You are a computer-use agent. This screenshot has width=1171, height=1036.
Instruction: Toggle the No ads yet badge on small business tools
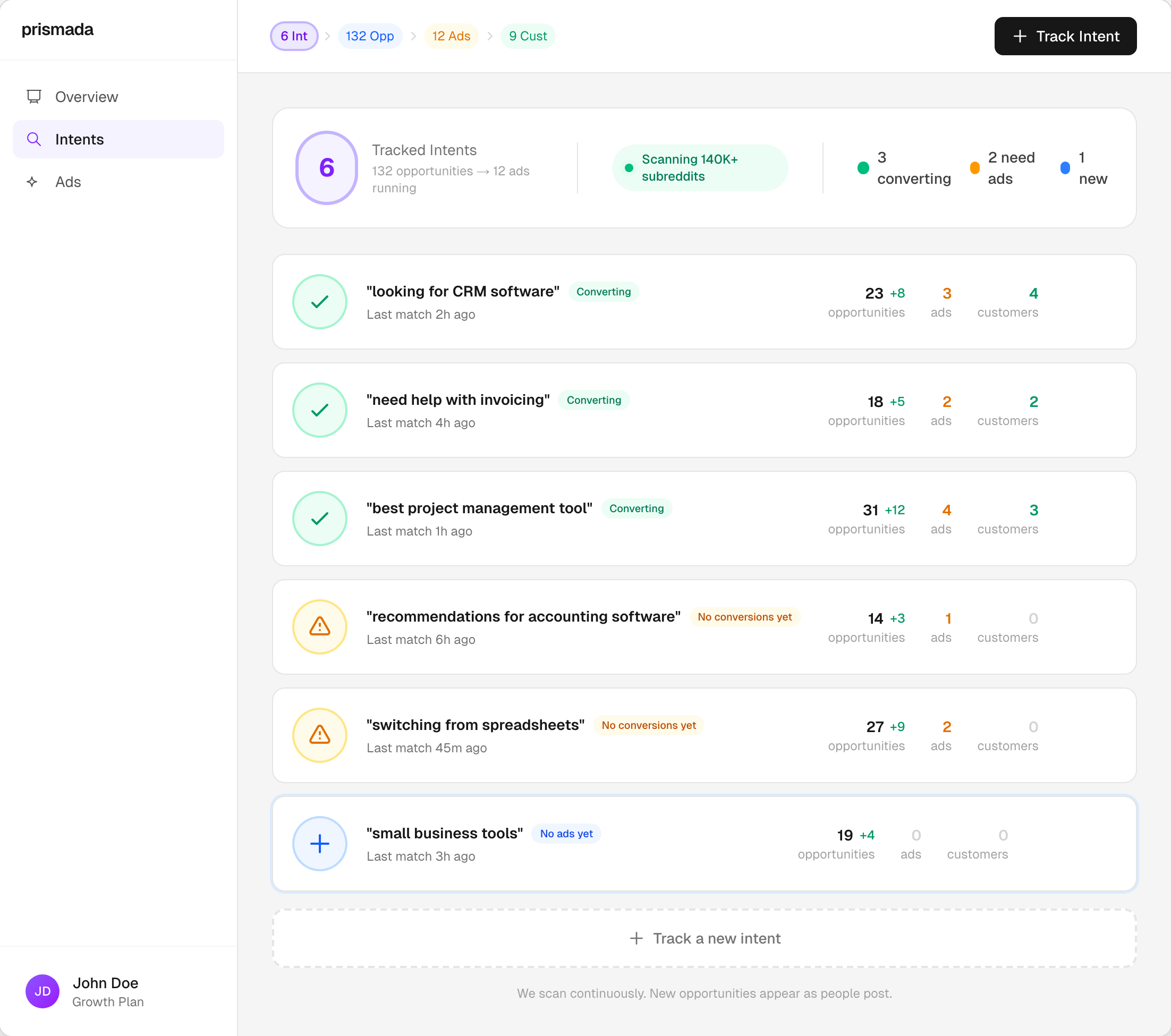pyautogui.click(x=565, y=834)
